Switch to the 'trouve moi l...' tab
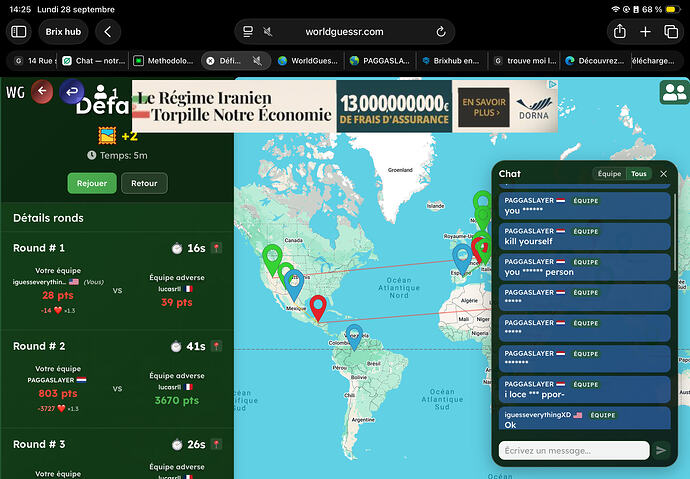Screen dimensions: 690x479 [525, 61]
